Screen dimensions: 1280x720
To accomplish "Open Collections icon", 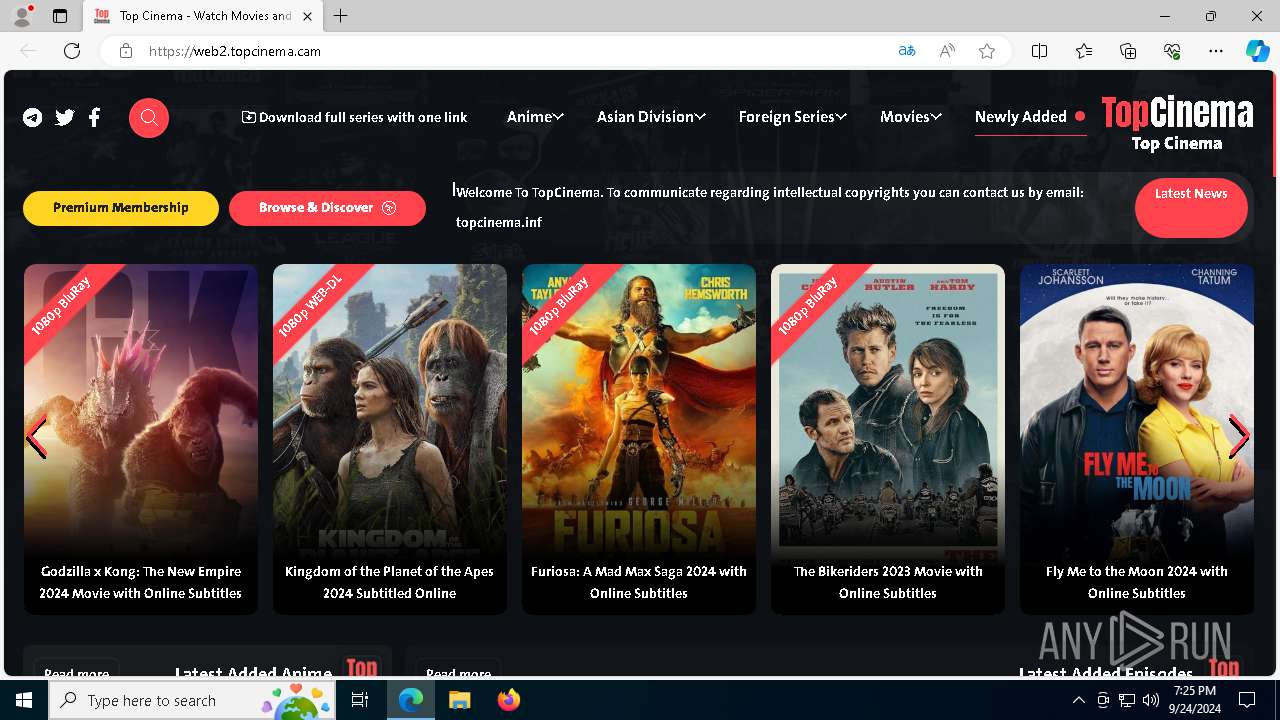I will click(1128, 51).
